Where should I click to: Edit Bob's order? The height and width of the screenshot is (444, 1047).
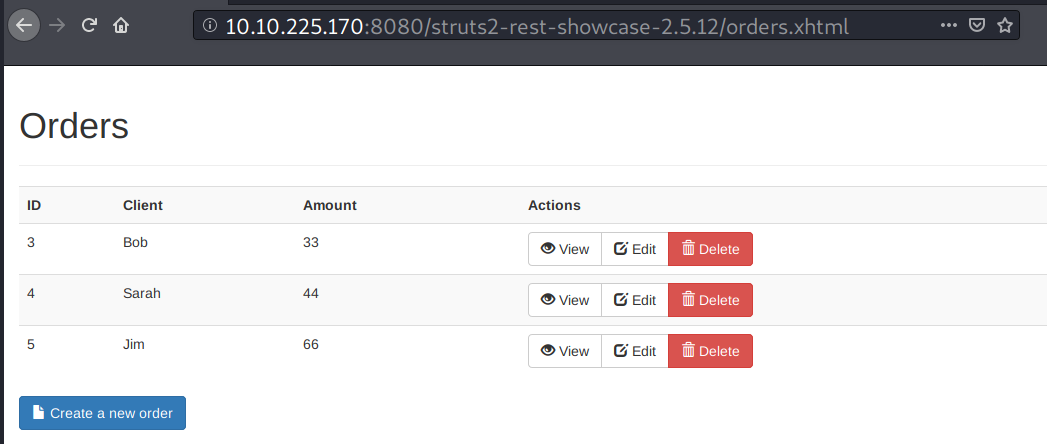[x=635, y=249]
